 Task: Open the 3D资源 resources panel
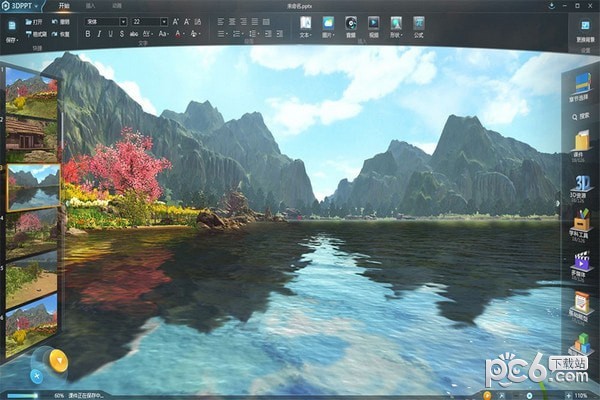[582, 186]
